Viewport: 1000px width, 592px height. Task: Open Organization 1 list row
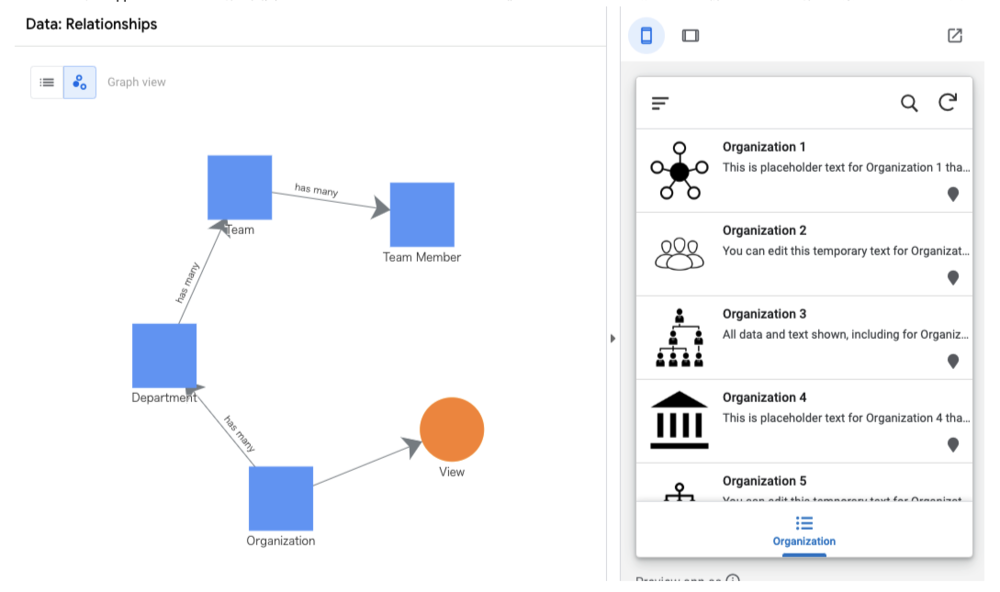[804, 170]
